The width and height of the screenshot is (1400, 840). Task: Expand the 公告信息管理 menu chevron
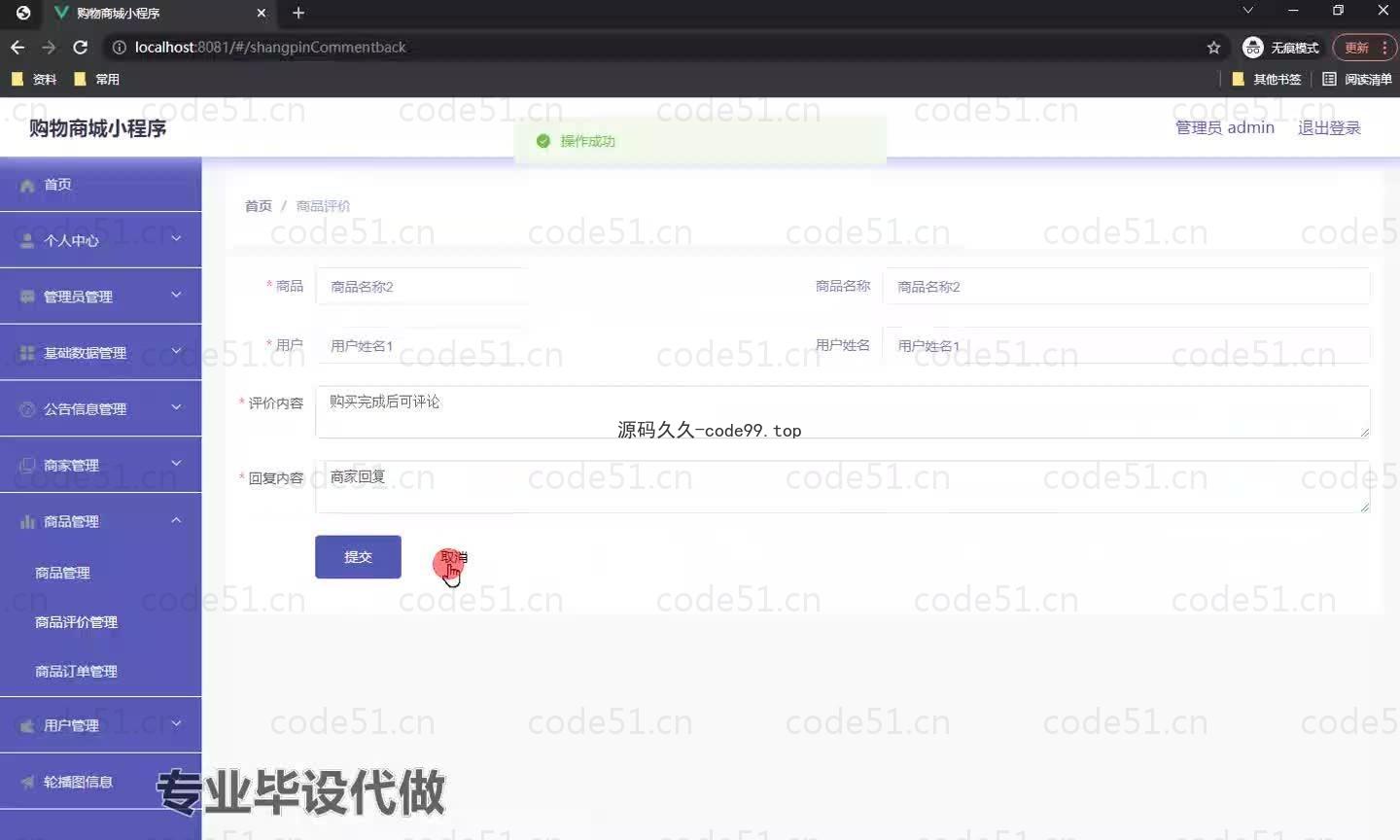click(176, 407)
